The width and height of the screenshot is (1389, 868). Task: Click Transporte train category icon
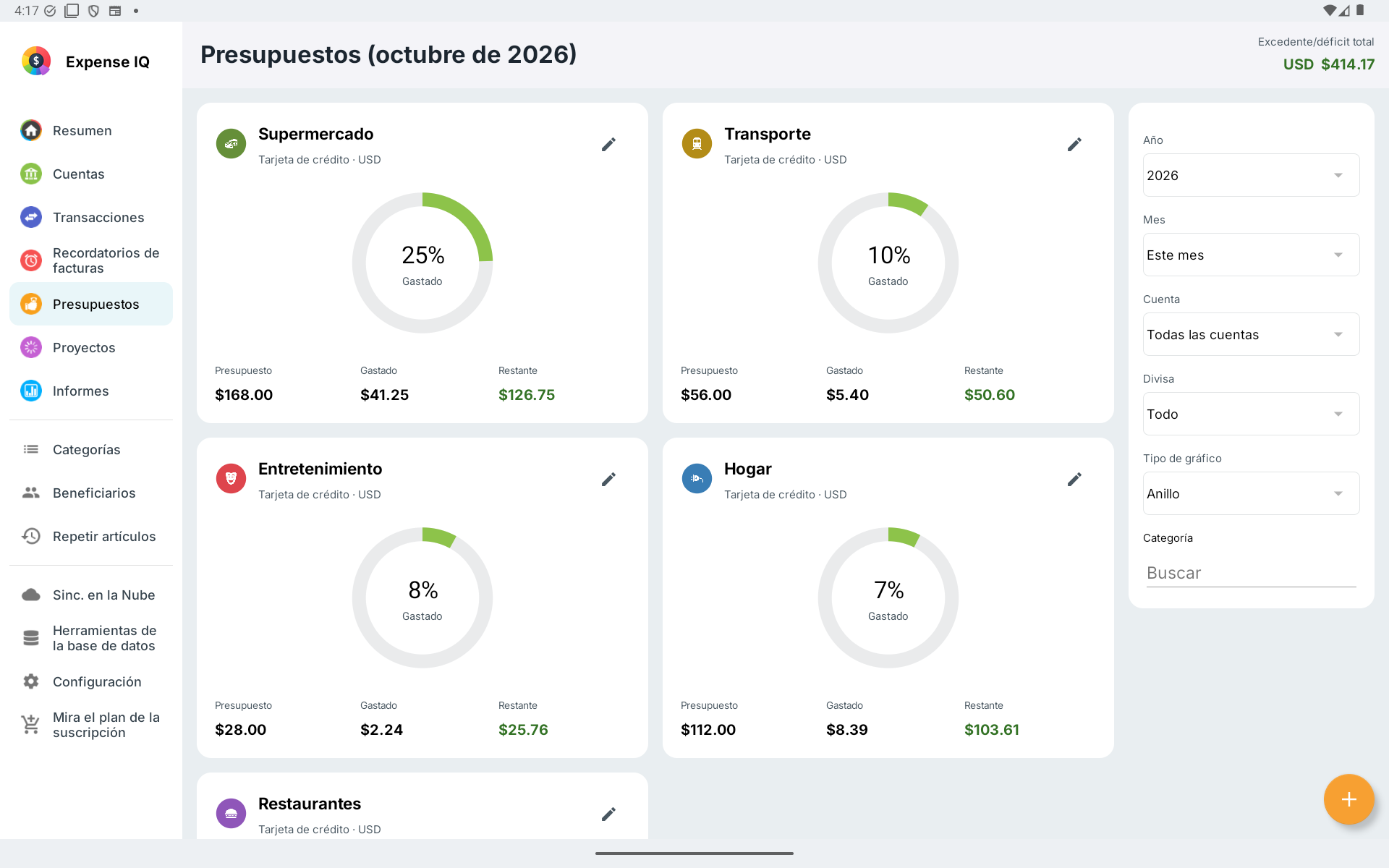pyautogui.click(x=697, y=144)
